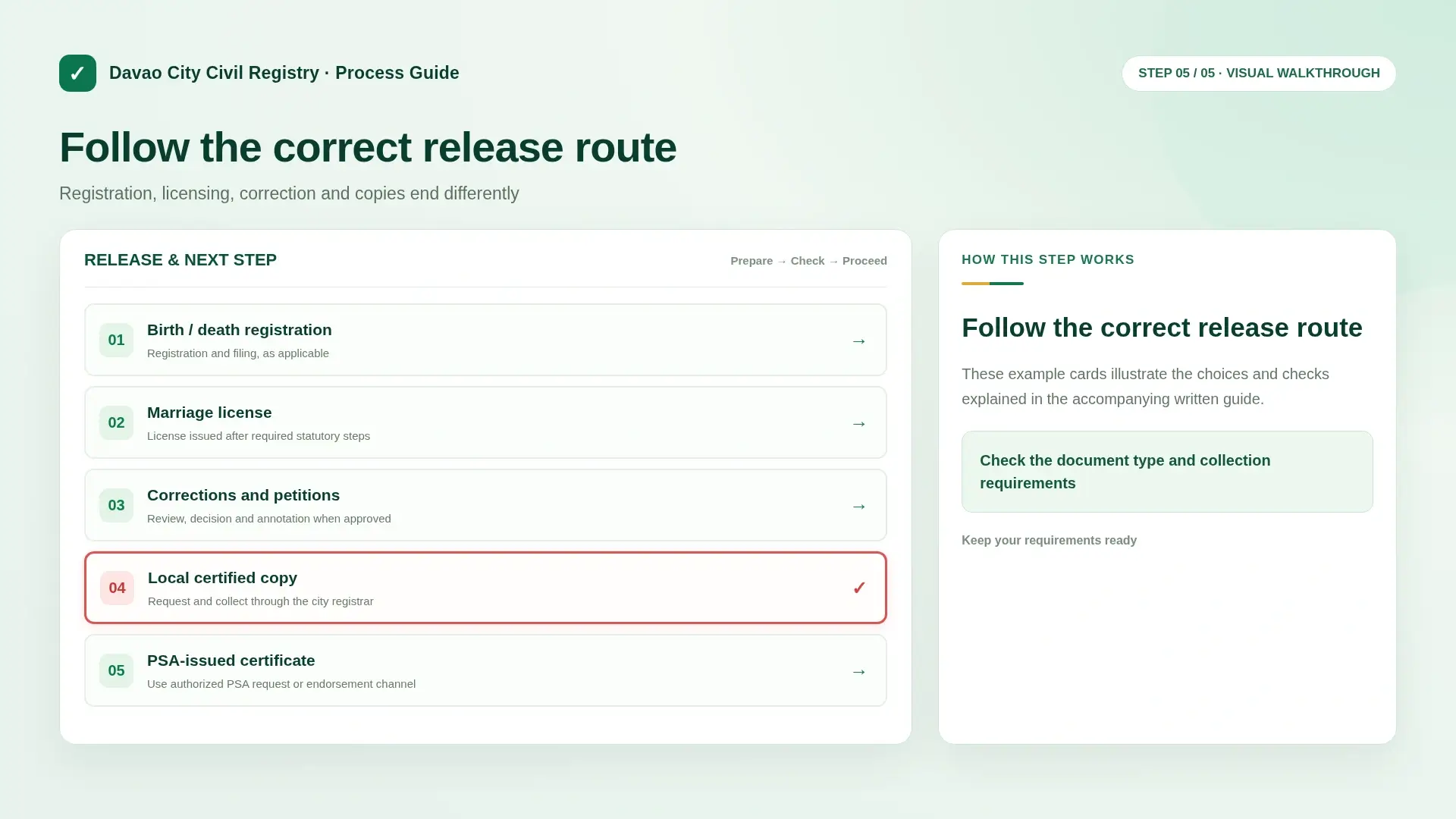Expand the Marriage license row arrow
1456x819 pixels.
(858, 424)
